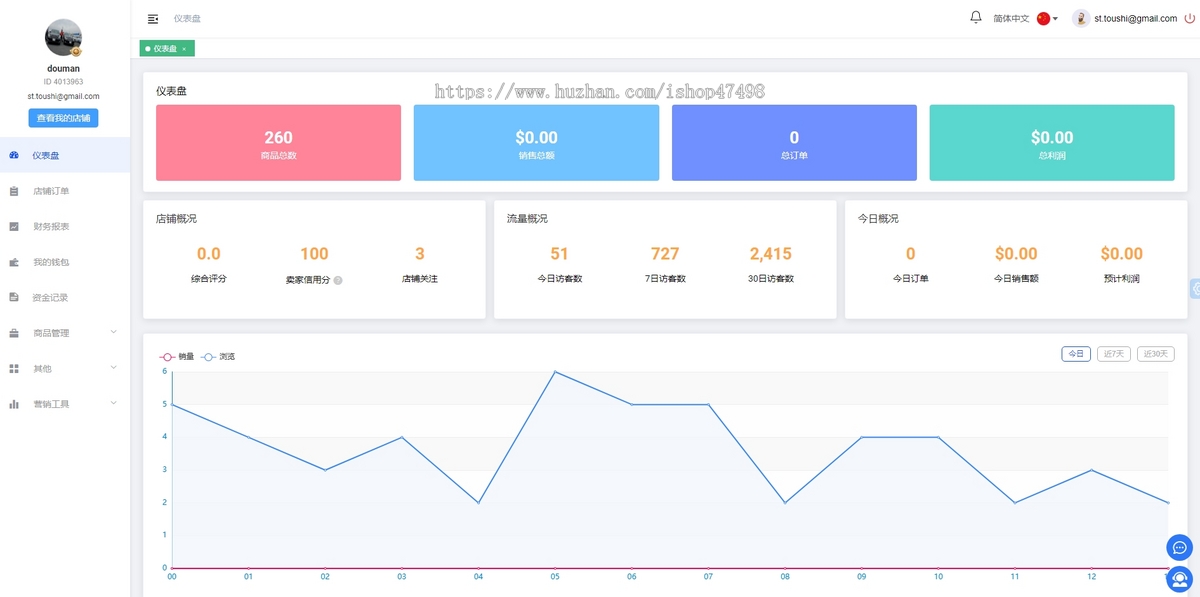
Task: Expand the 商品管理 submenu arrow
Action: click(113, 332)
